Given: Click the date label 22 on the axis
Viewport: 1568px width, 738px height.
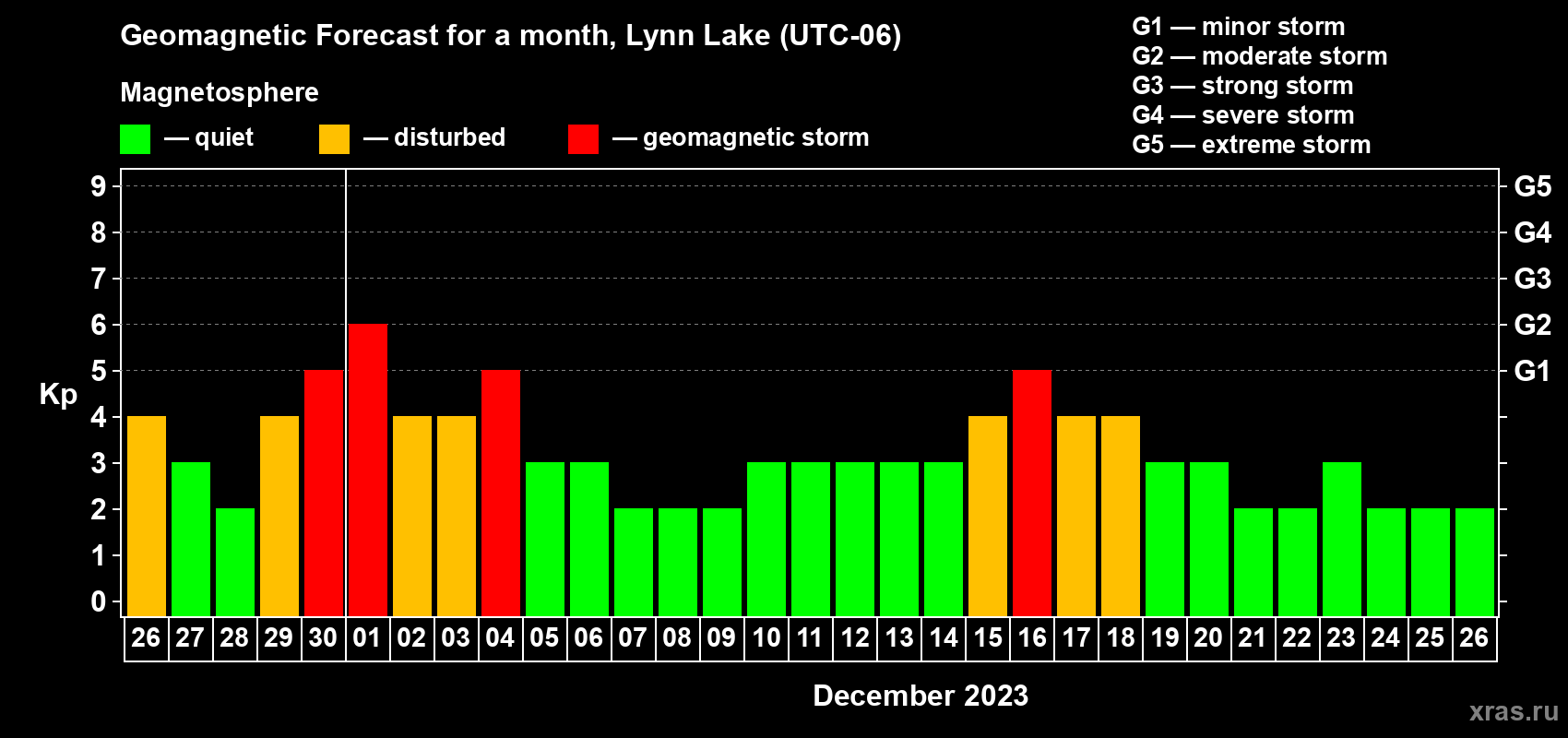Looking at the screenshot, I should (x=1297, y=637).
